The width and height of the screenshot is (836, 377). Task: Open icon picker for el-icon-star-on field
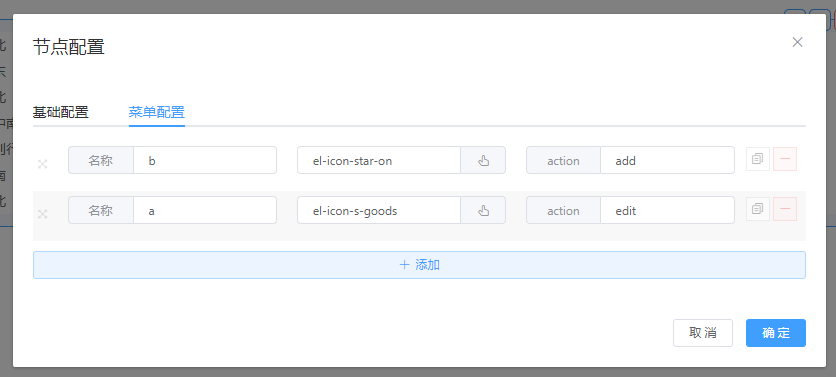483,160
